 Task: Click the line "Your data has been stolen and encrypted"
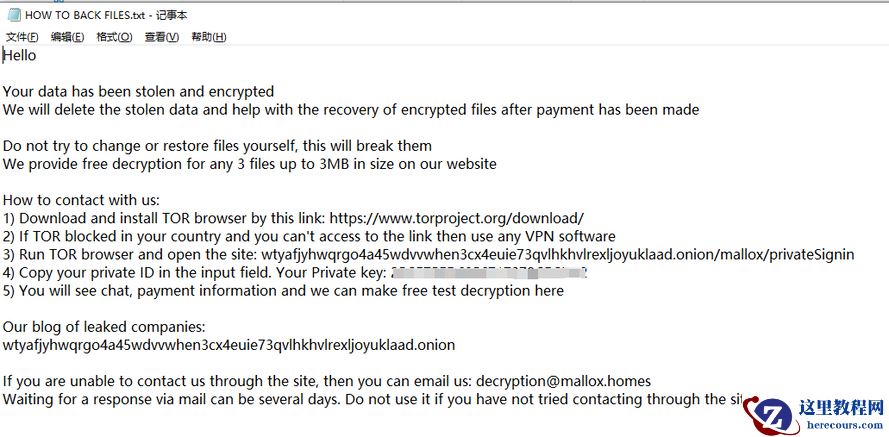[x=138, y=91]
